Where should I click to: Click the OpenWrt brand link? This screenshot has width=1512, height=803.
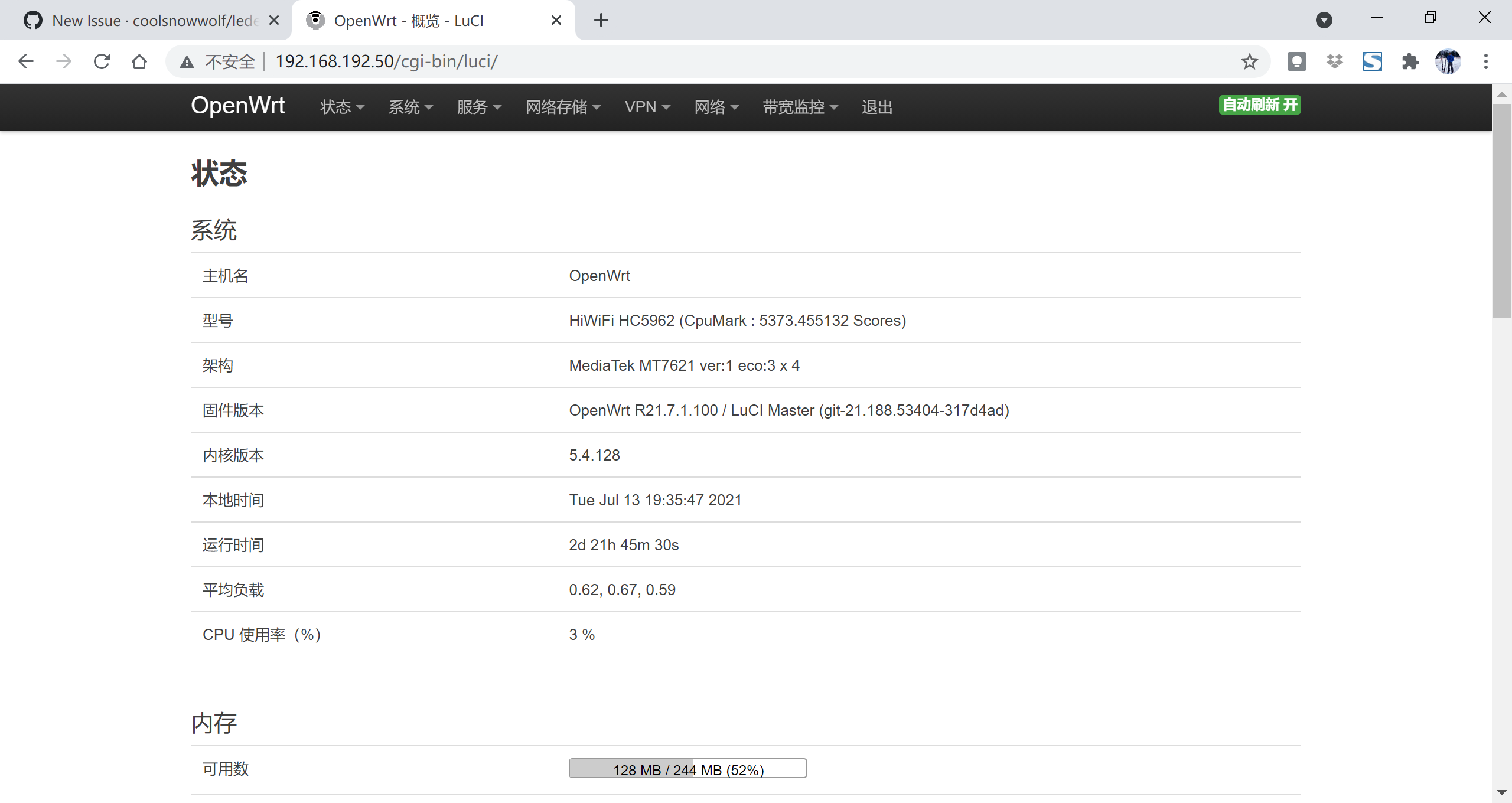coord(237,105)
